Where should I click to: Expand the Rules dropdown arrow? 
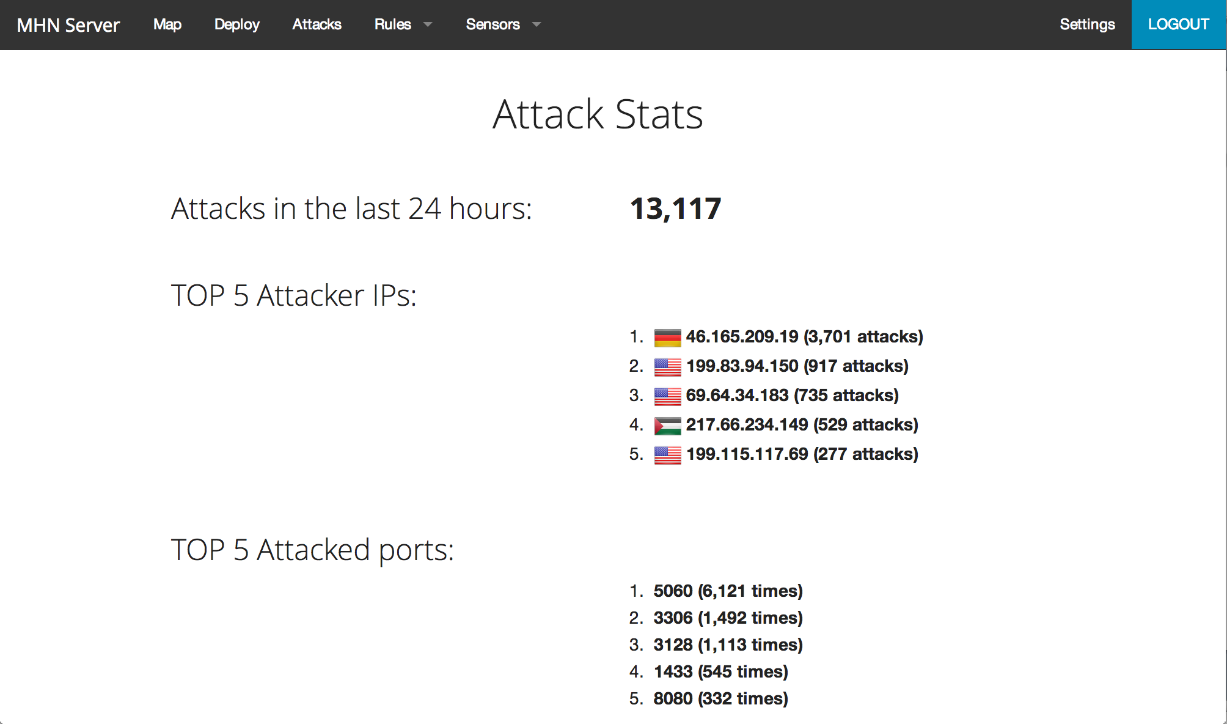428,25
